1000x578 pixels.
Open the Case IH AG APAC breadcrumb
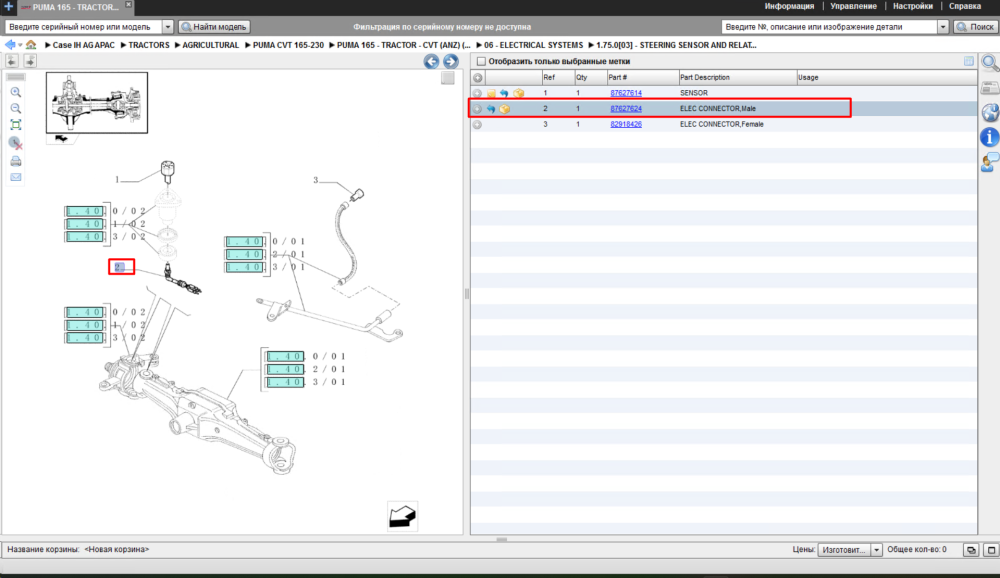84,45
